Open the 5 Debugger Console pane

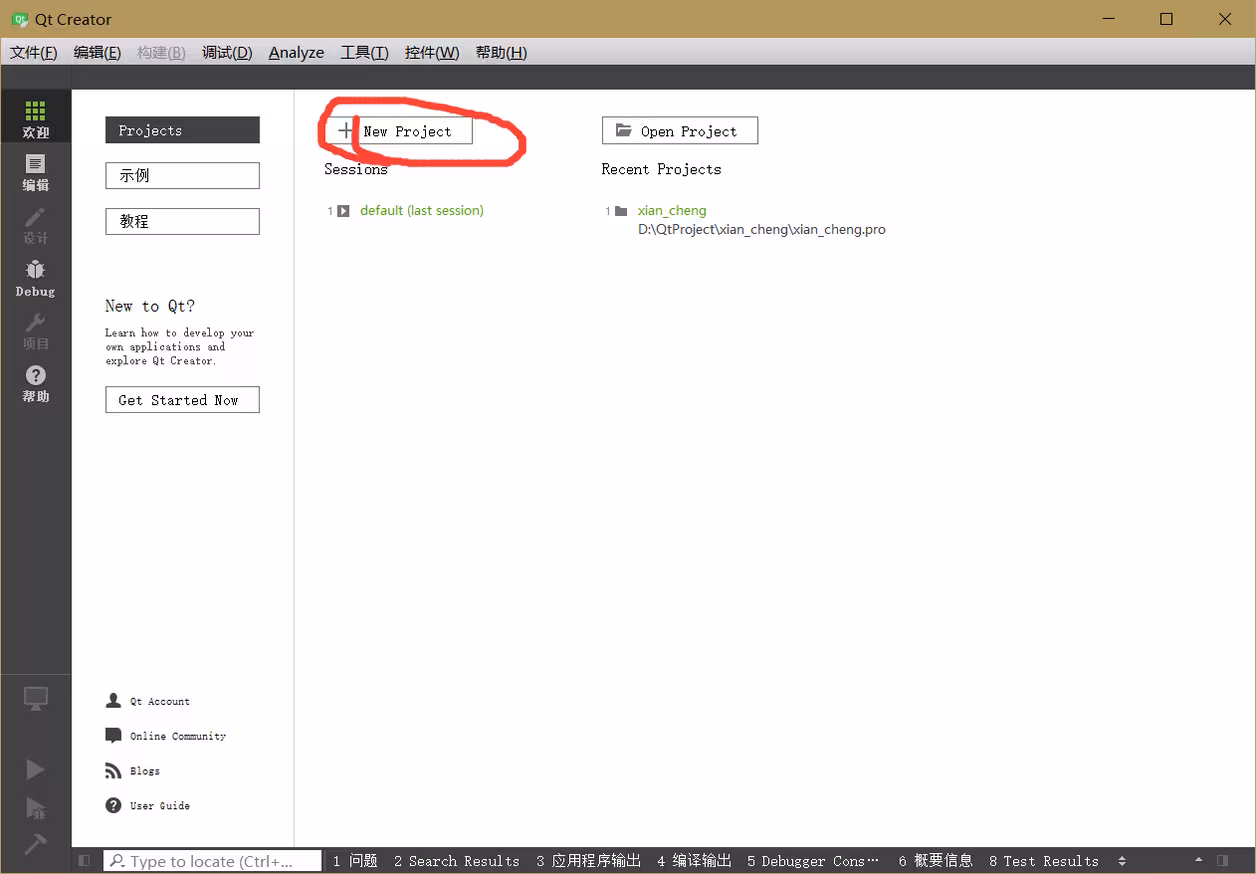point(813,861)
